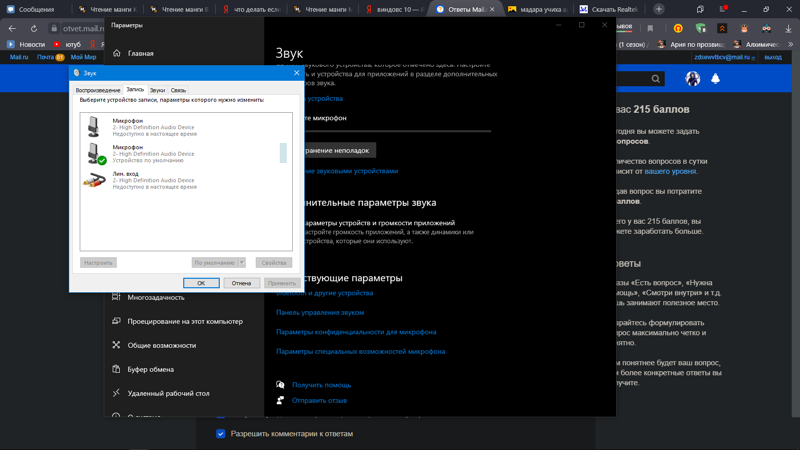Open Параметры конфиденциальности для микрофона link
The height and width of the screenshot is (450, 800).
(356, 332)
